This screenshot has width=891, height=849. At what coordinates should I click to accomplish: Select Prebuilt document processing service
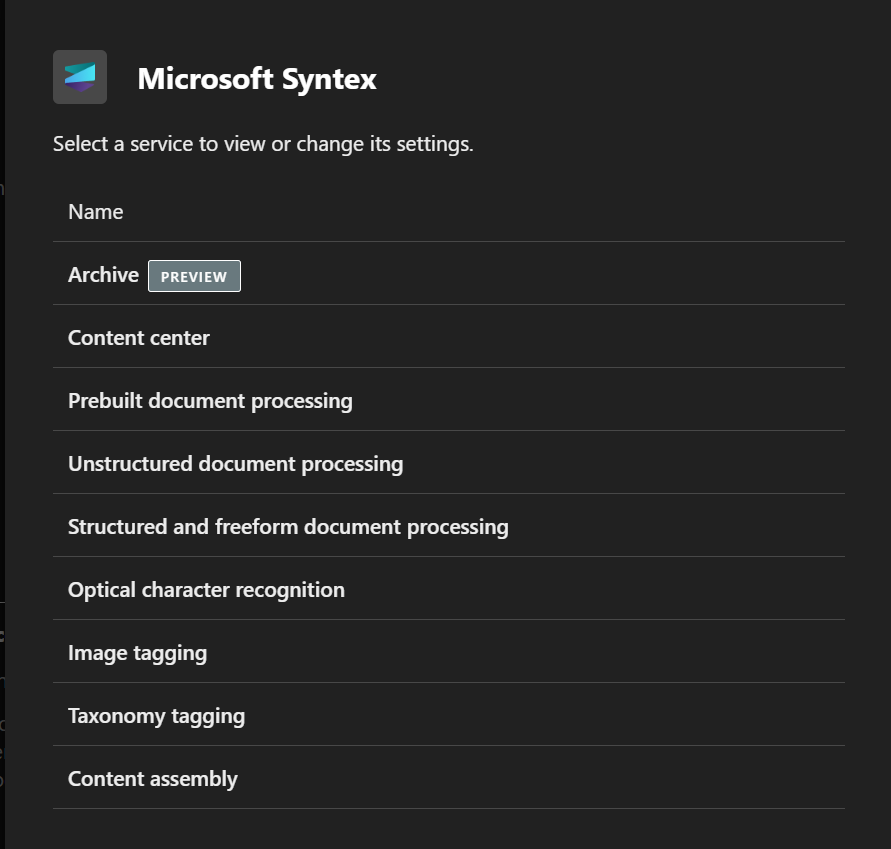tap(210, 401)
